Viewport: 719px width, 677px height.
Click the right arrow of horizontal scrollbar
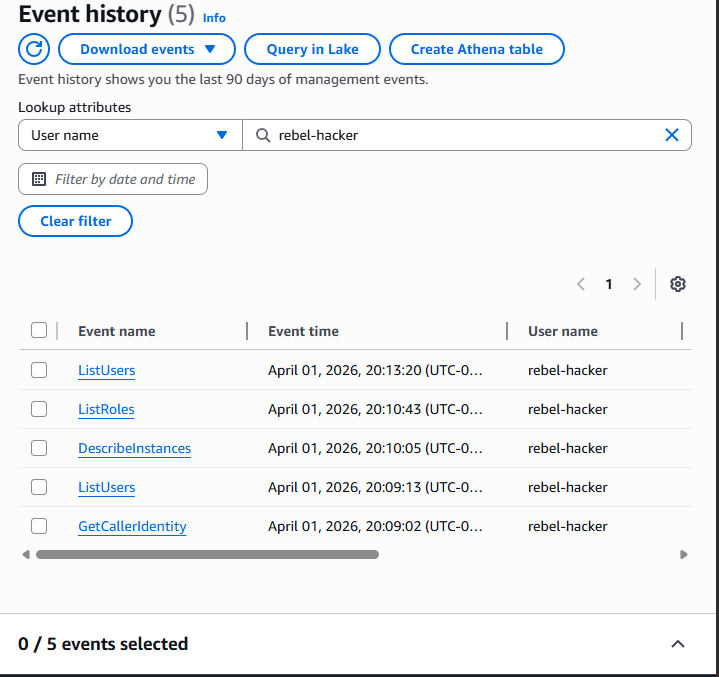(x=684, y=555)
